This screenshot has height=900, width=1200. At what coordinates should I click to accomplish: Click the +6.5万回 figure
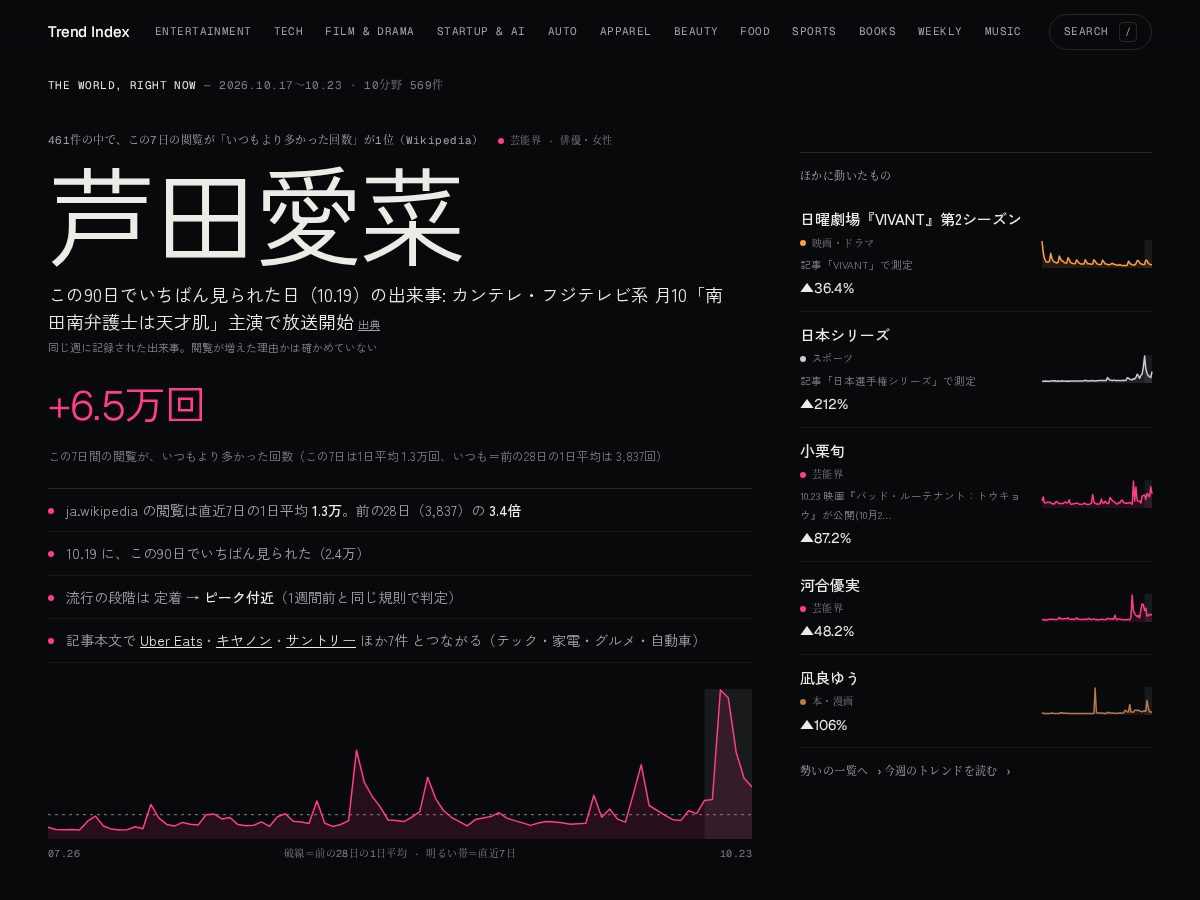(127, 406)
